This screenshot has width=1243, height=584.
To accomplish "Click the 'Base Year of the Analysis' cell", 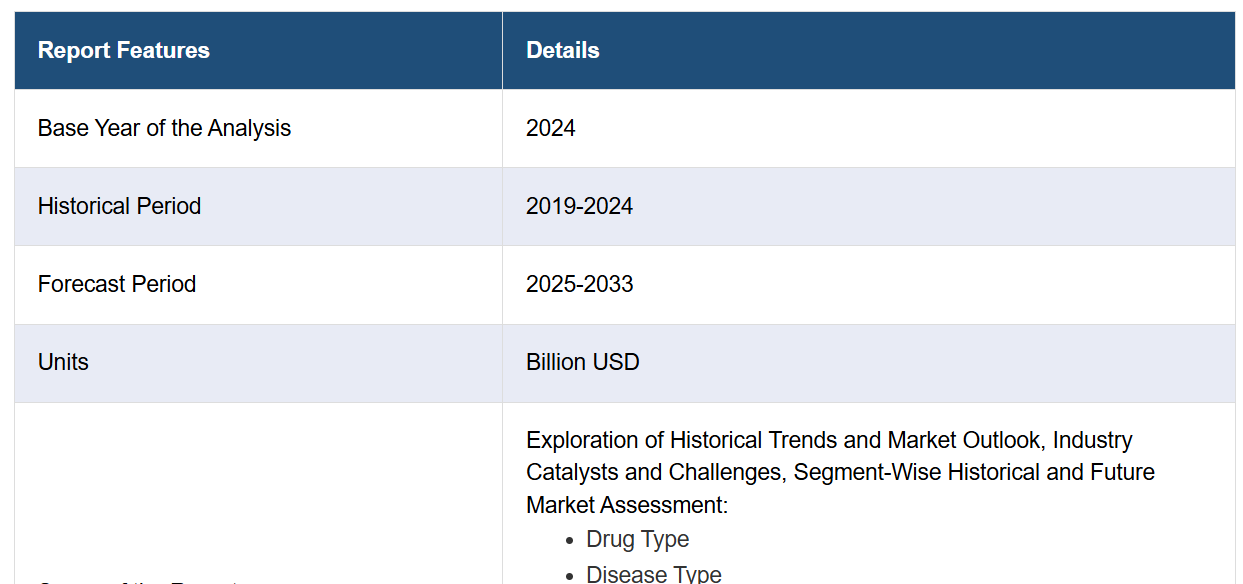I will coord(258,128).
